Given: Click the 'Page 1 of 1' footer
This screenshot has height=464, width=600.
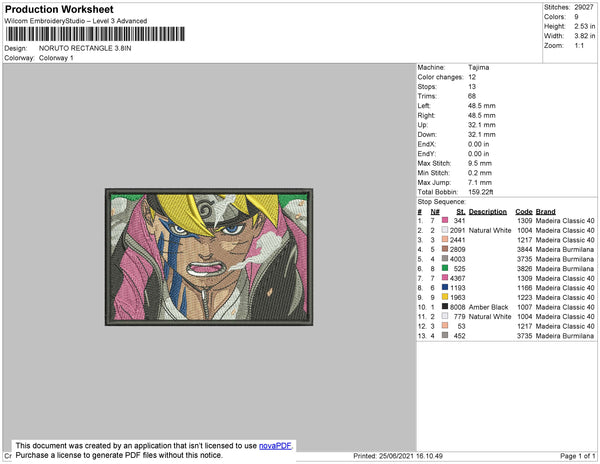Looking at the screenshot, I should (x=577, y=456).
